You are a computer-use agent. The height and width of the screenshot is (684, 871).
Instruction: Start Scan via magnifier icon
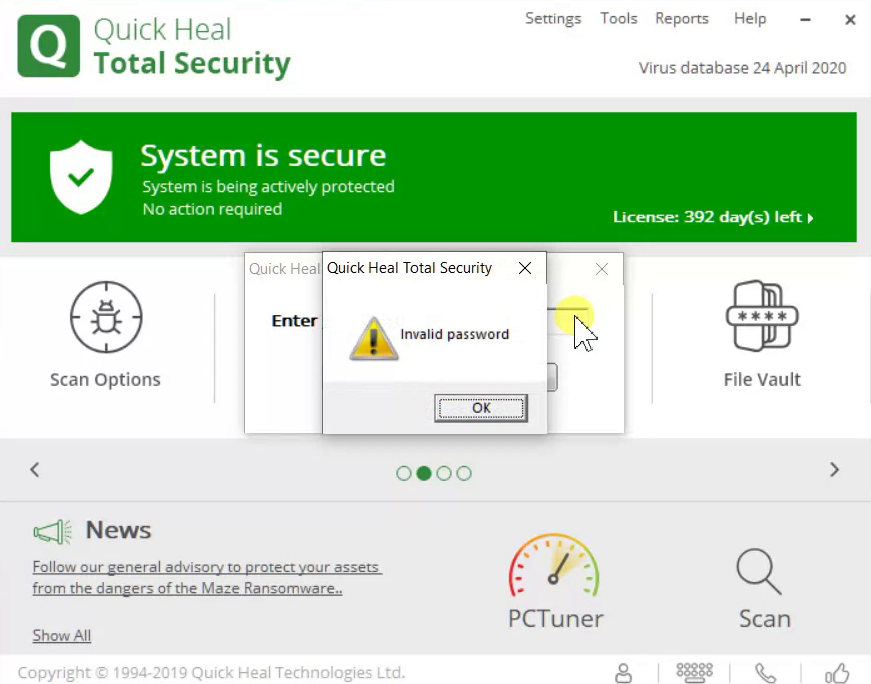(759, 572)
